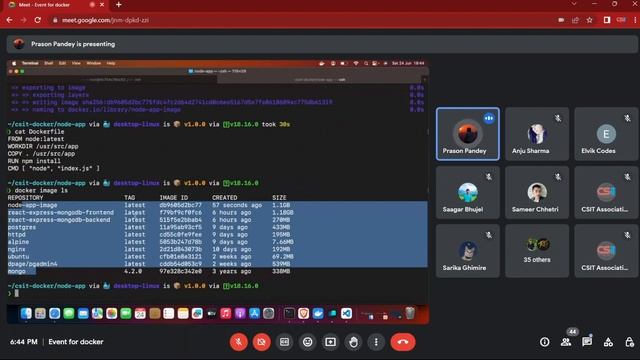Open the 35 others participant tile
640x360 pixels.
537,251
